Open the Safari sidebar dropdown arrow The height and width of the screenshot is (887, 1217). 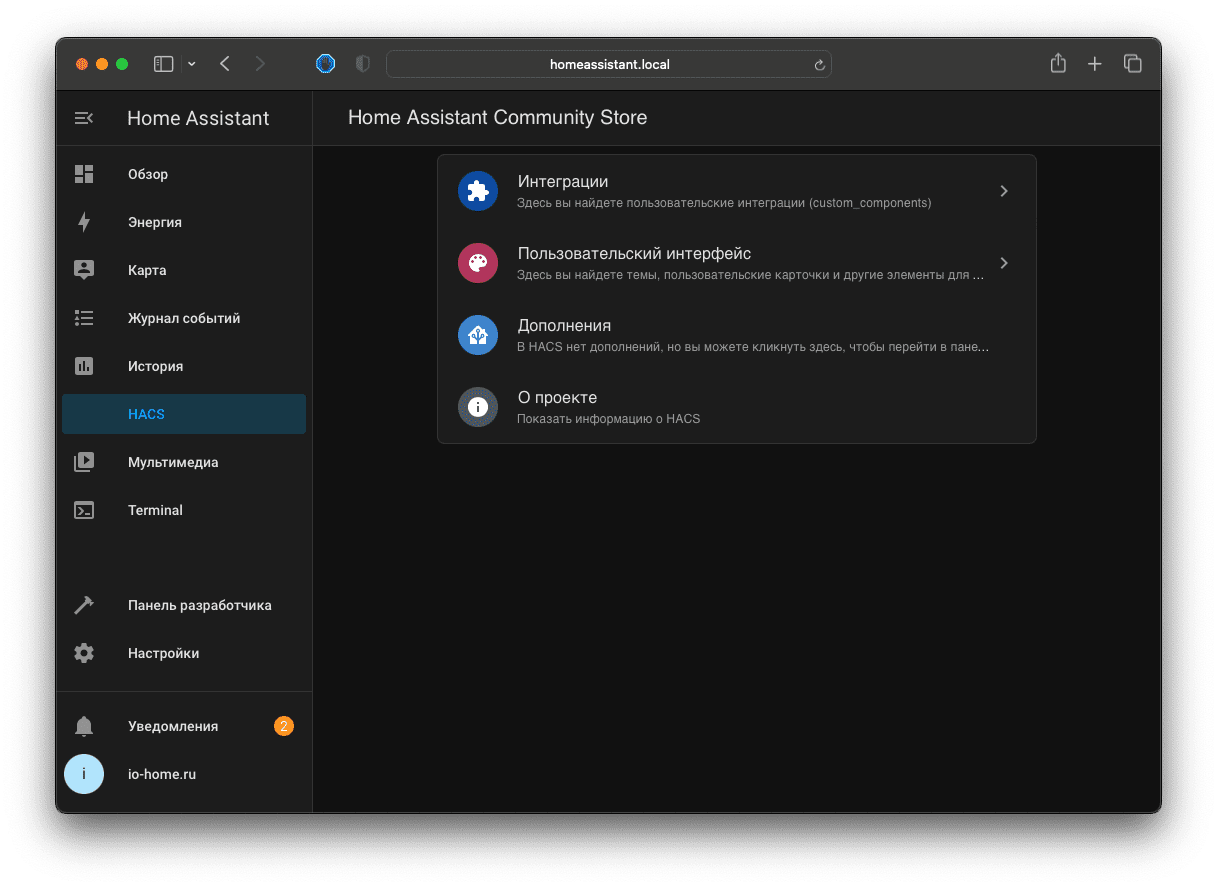192,63
